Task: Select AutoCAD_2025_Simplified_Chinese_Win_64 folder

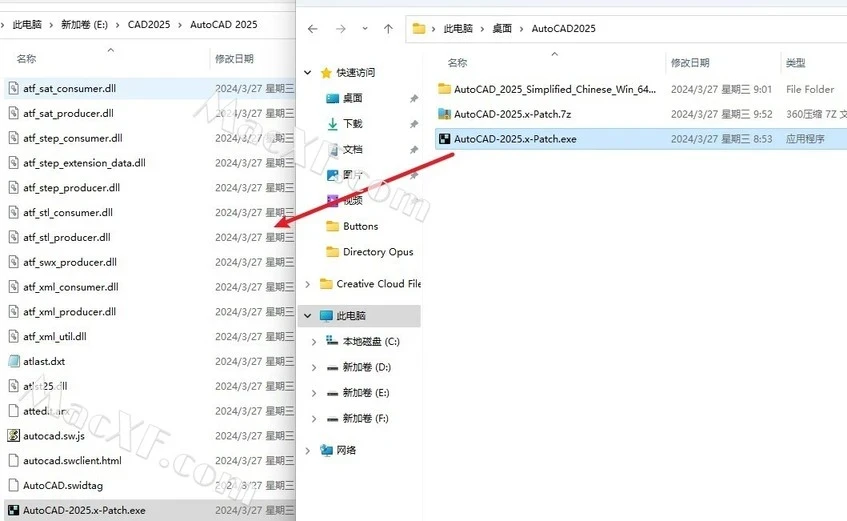Action: coord(555,89)
